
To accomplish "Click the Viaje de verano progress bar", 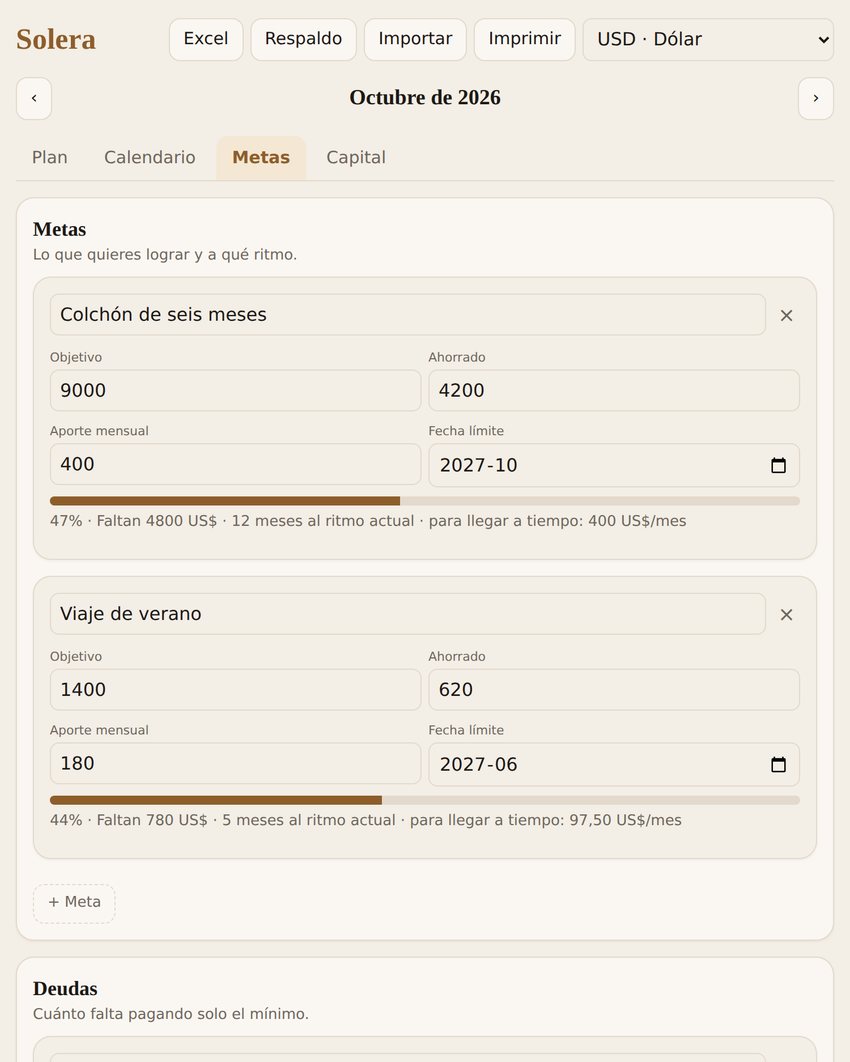I will (425, 801).
